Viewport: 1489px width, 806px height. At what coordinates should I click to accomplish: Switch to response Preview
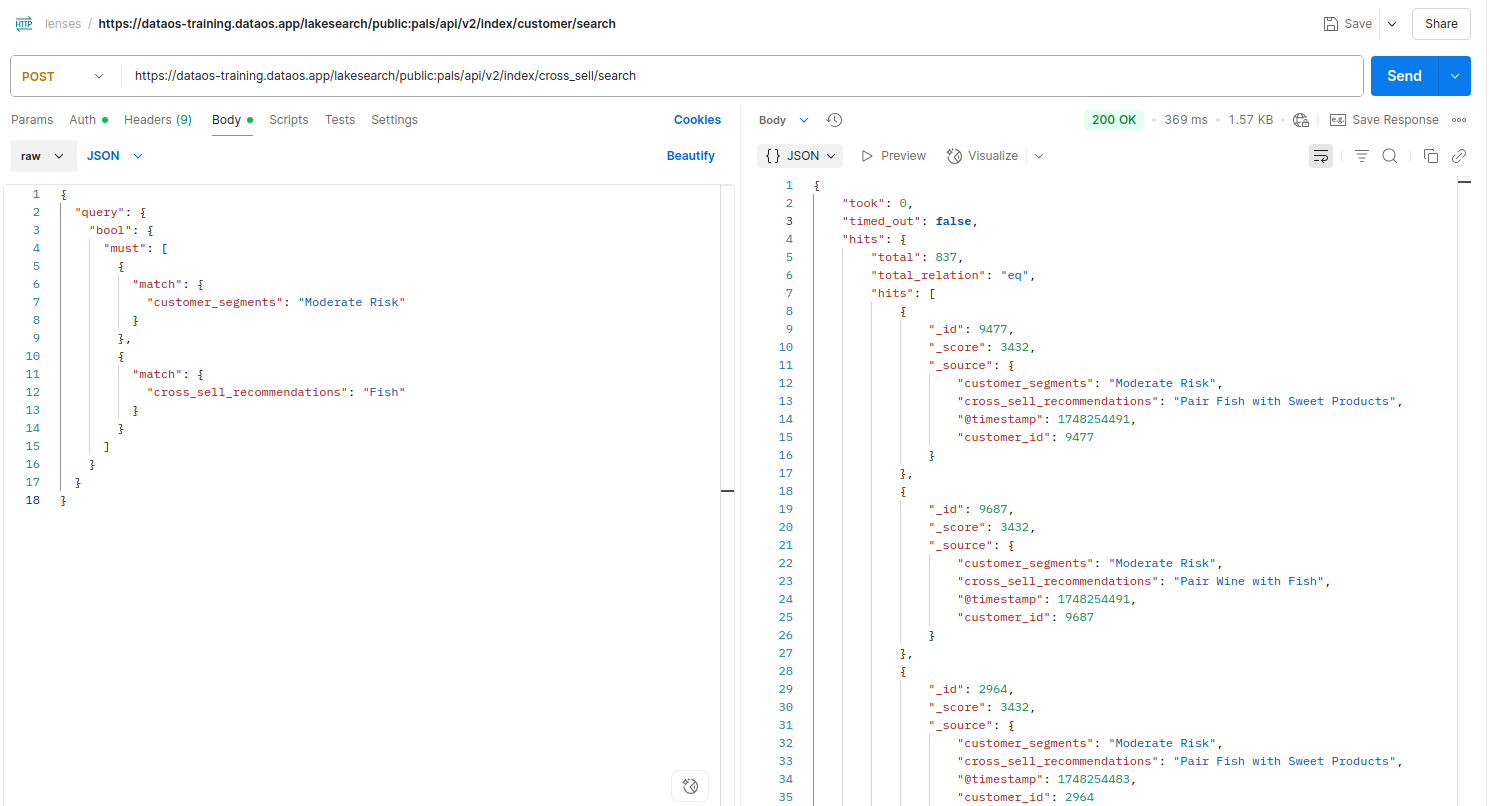pos(893,156)
